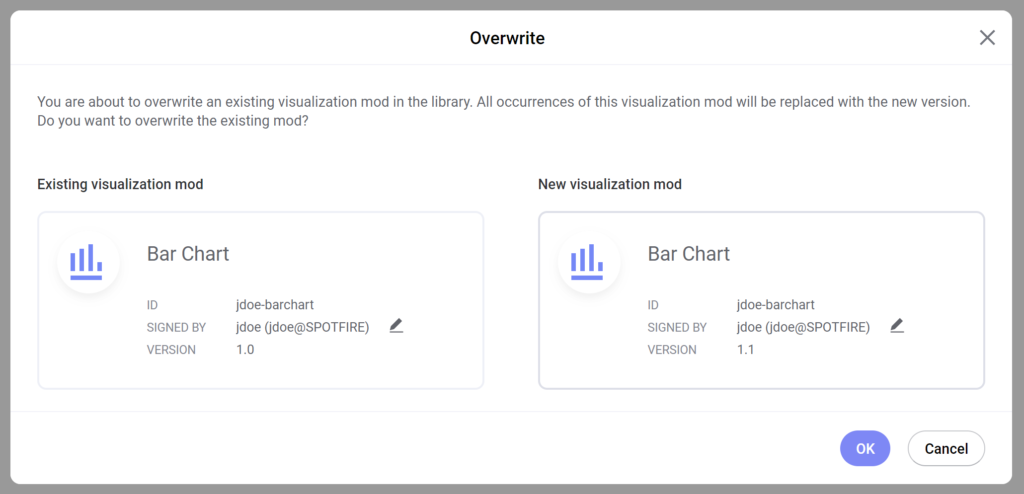Click the "Existing visualization mod" heading

(120, 184)
